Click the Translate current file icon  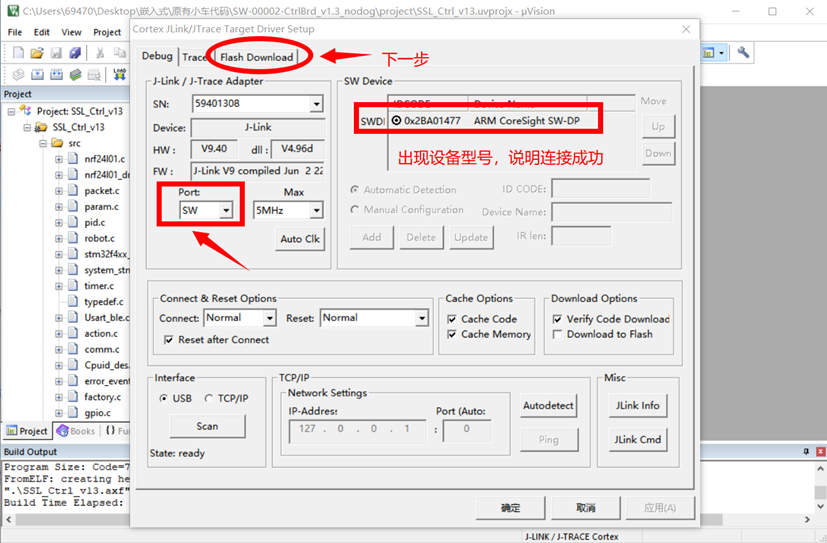point(18,75)
